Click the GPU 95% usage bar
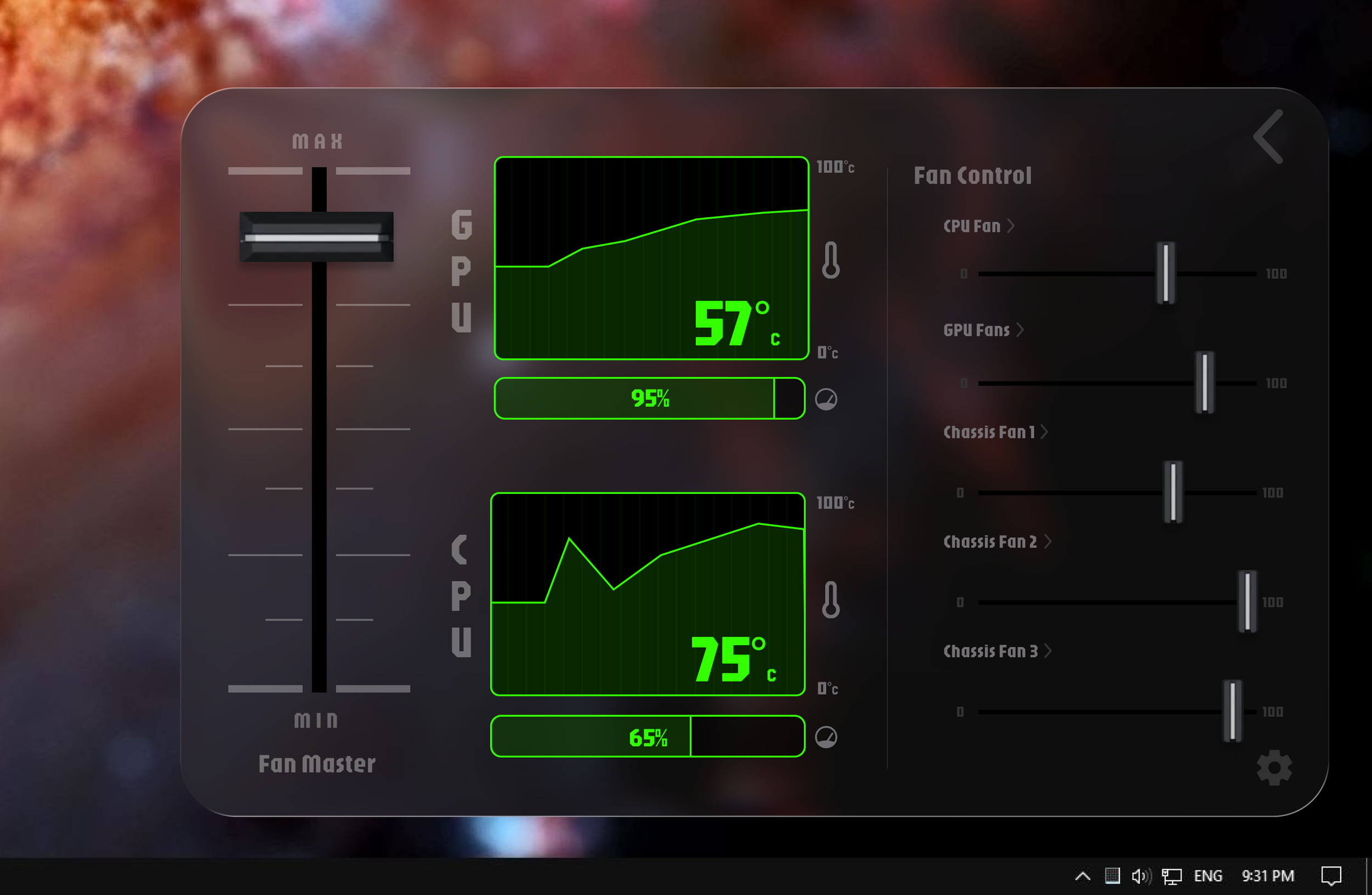This screenshot has width=1372, height=895. coord(649,398)
